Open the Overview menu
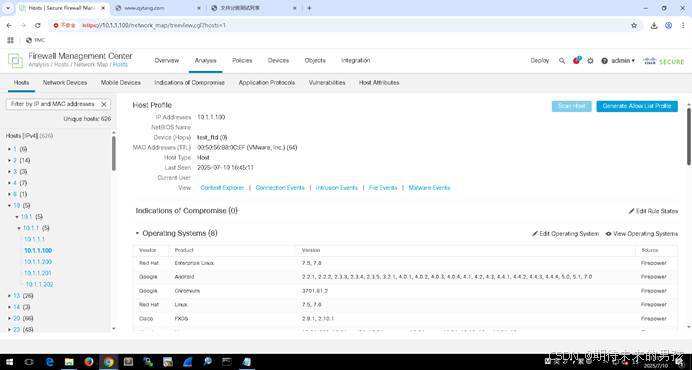 click(x=167, y=60)
